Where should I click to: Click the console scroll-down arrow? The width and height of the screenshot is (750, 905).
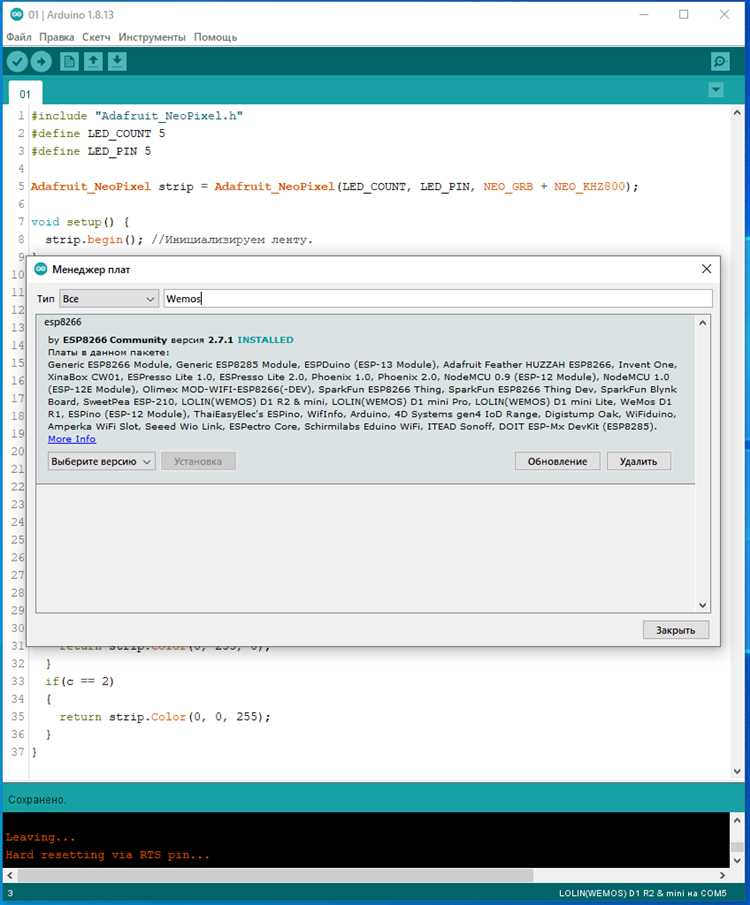[737, 860]
